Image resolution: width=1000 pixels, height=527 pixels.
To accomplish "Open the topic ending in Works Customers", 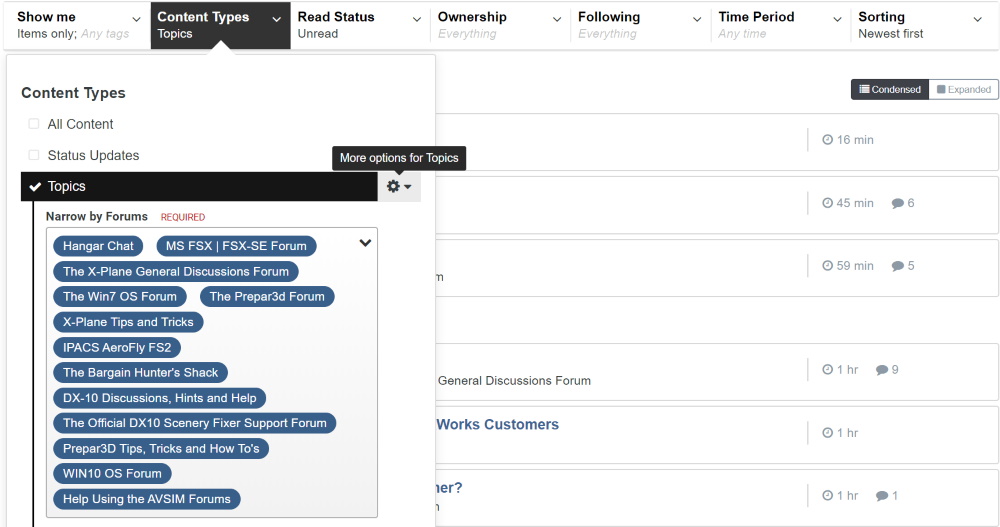I will pyautogui.click(x=497, y=424).
